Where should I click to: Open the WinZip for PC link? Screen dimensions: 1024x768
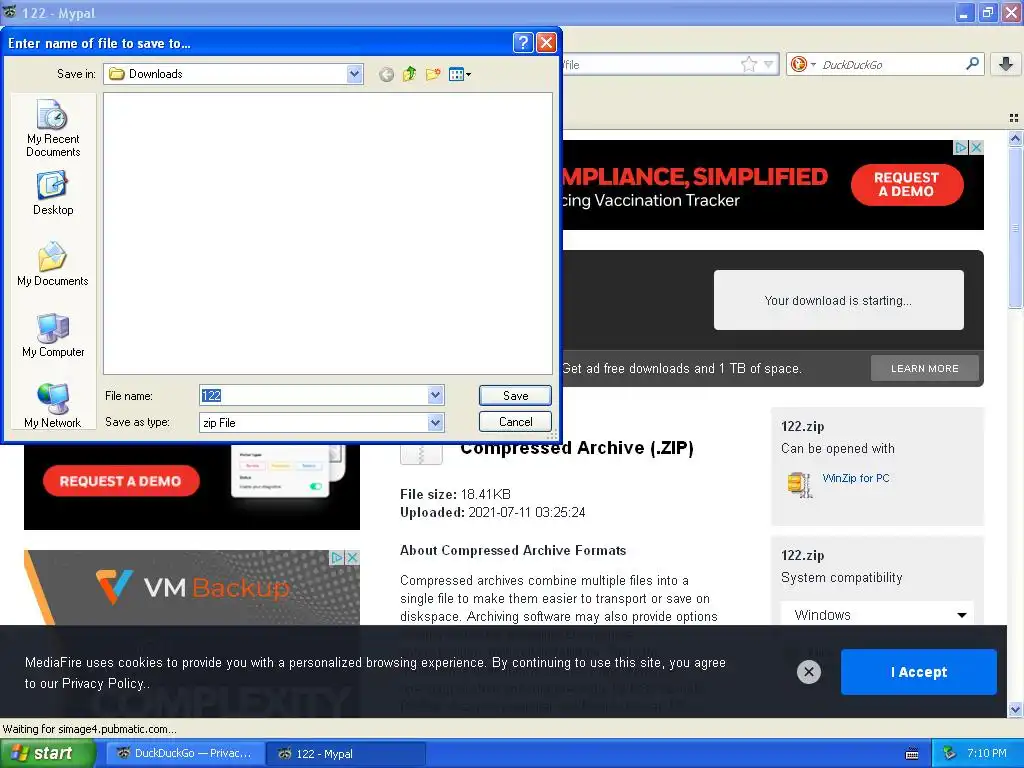[x=856, y=478]
